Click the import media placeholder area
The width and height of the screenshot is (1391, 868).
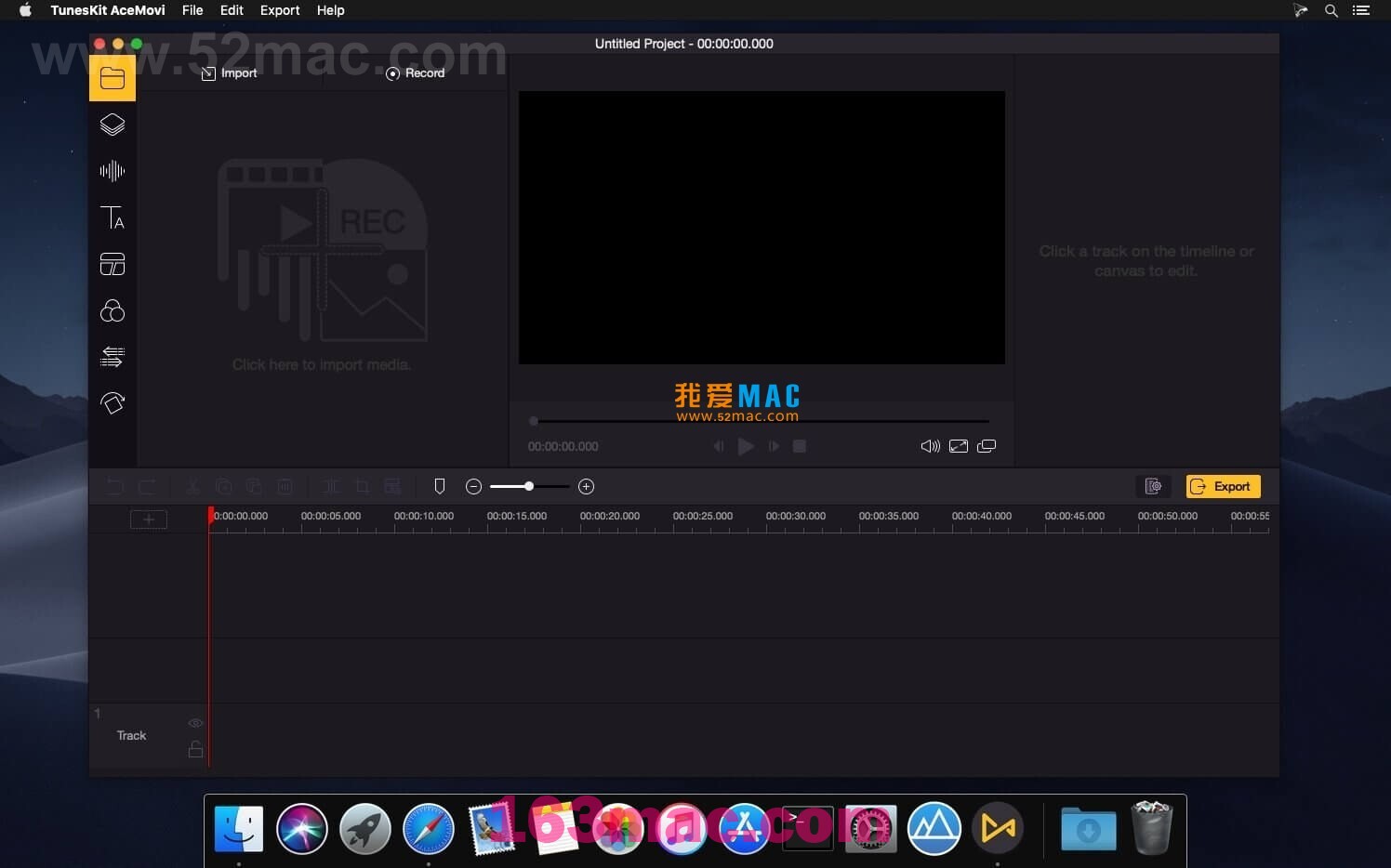[322, 265]
